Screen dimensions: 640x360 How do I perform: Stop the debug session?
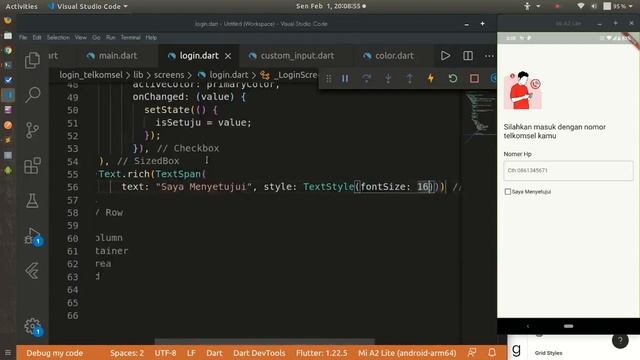pos(474,78)
